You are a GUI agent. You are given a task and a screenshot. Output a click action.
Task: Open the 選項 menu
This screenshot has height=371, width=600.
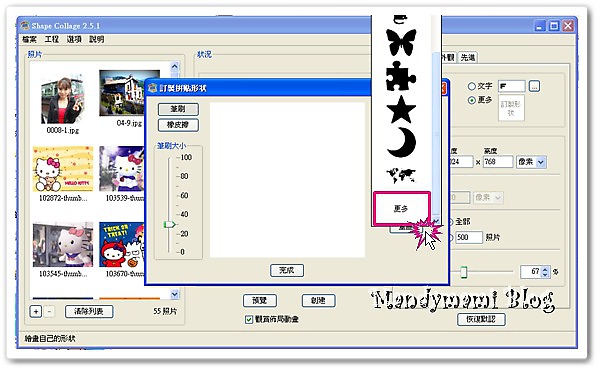[x=74, y=39]
